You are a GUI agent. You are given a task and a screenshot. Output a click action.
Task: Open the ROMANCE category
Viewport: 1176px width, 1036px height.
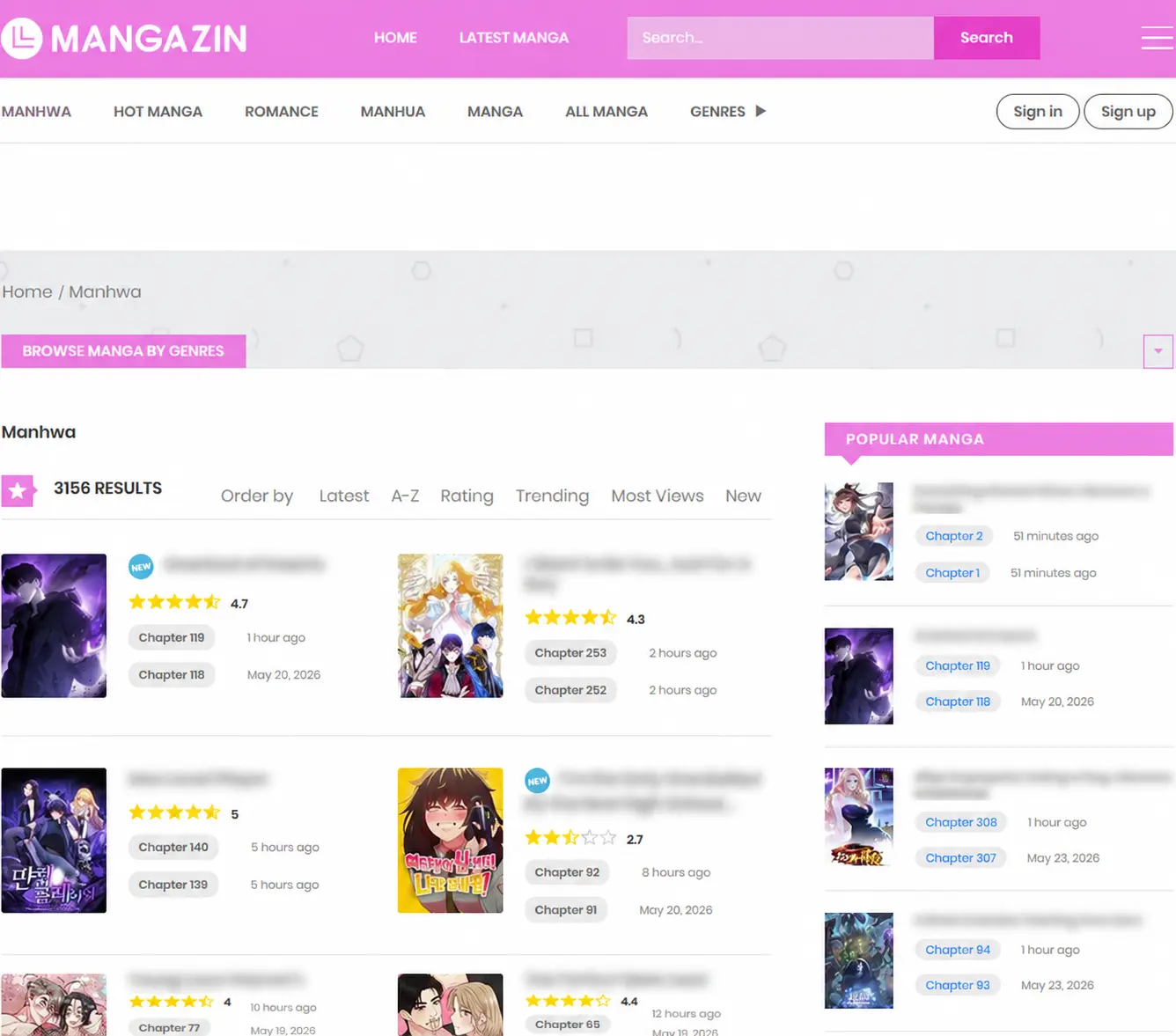[x=282, y=112]
